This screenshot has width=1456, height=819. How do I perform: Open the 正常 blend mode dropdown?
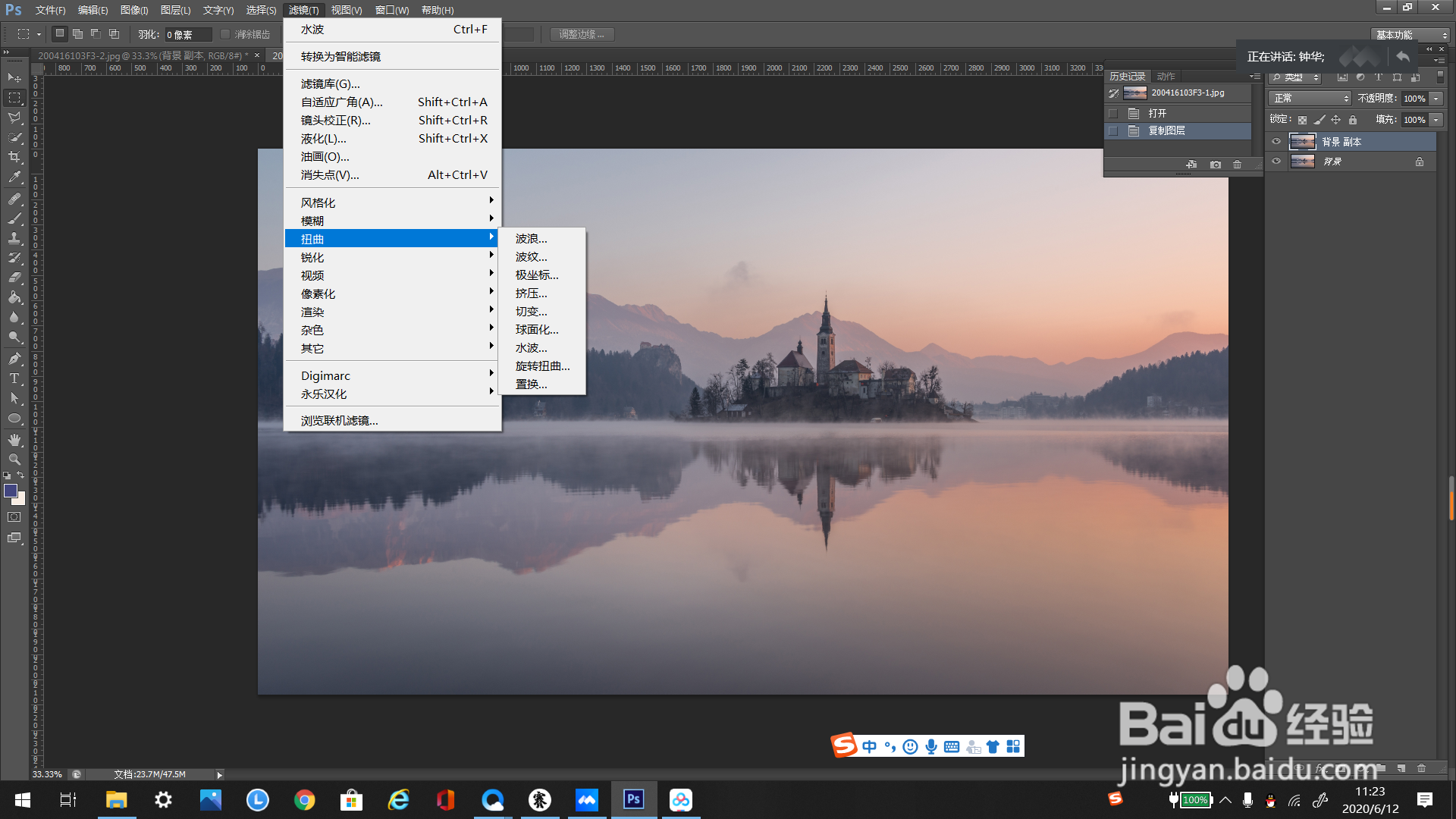1311,99
